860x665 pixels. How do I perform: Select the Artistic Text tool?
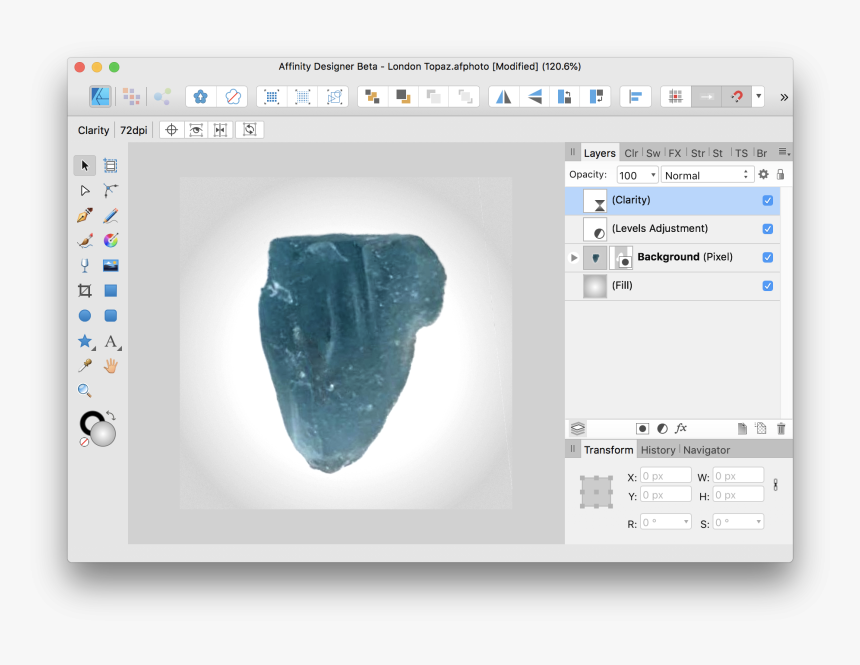108,341
